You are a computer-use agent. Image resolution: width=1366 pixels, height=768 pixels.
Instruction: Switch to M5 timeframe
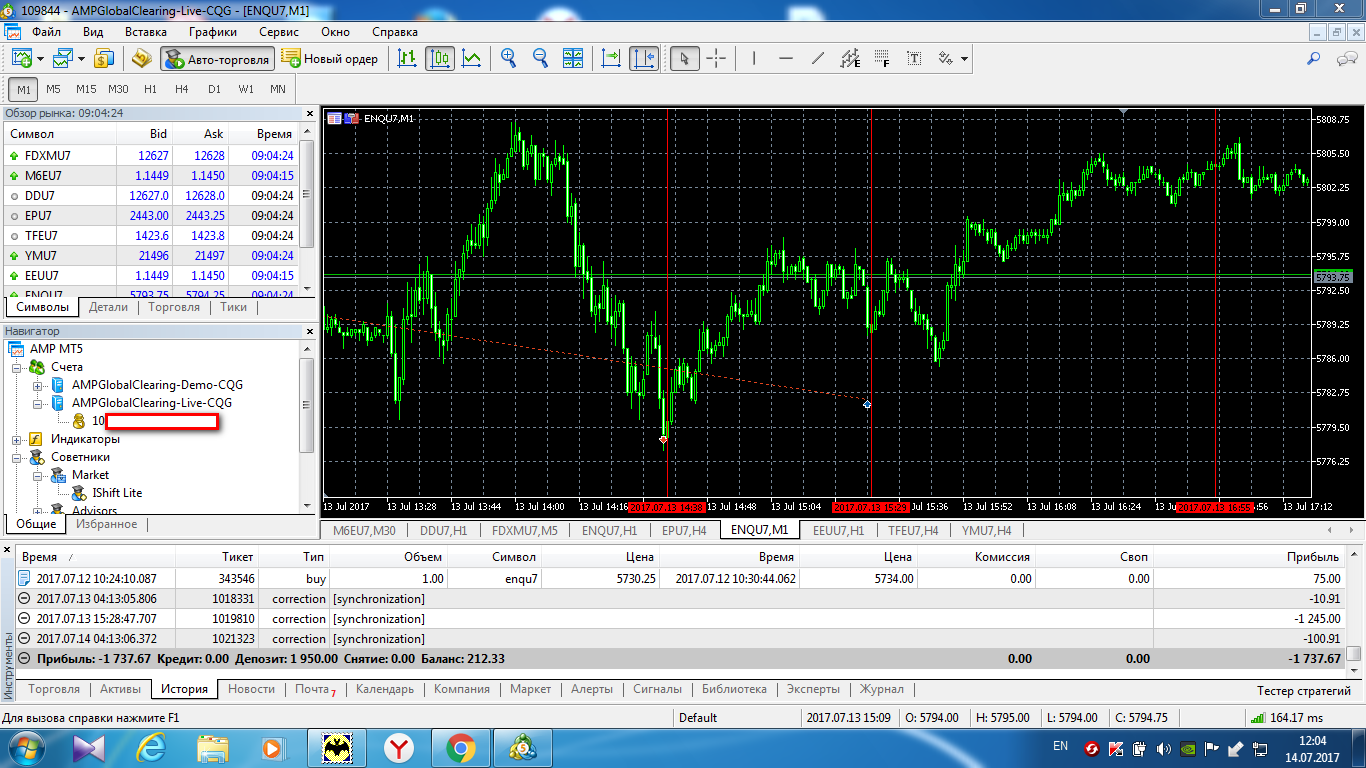pyautogui.click(x=53, y=89)
